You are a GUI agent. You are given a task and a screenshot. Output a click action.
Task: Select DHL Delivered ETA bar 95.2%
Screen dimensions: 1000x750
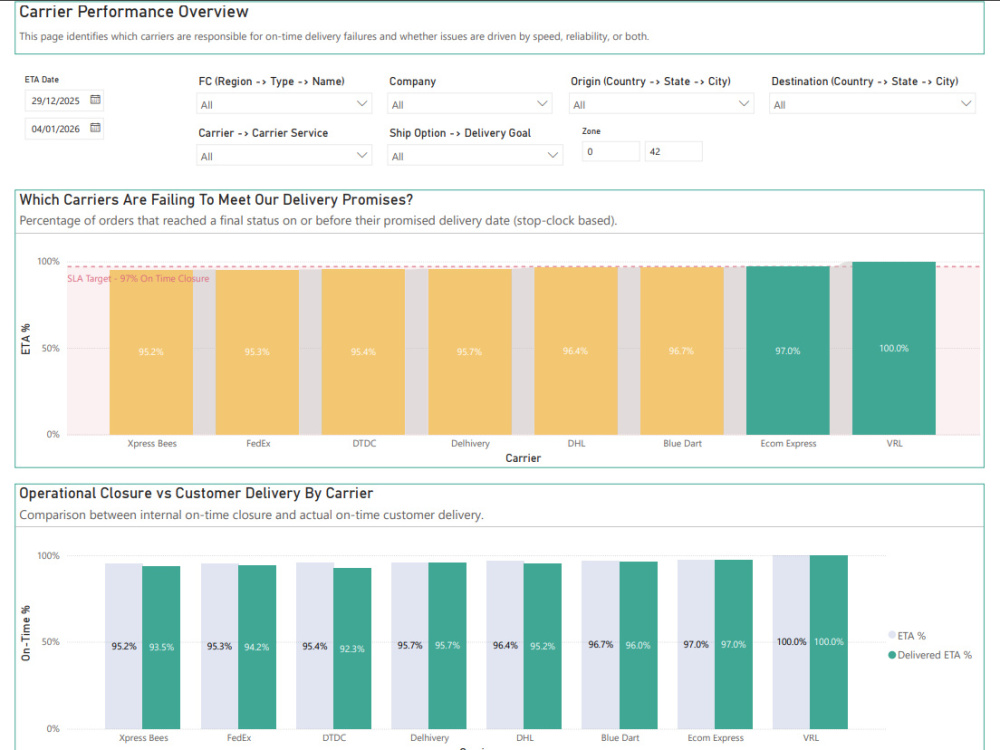543,646
